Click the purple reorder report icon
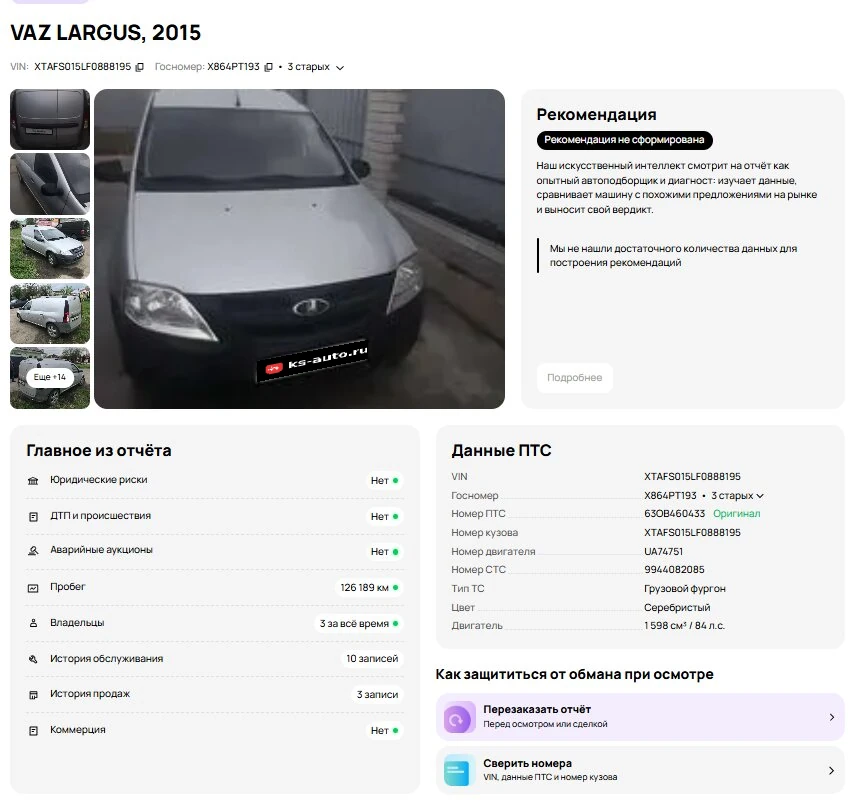Image resolution: width=849 pixels, height=802 pixels. point(458,717)
